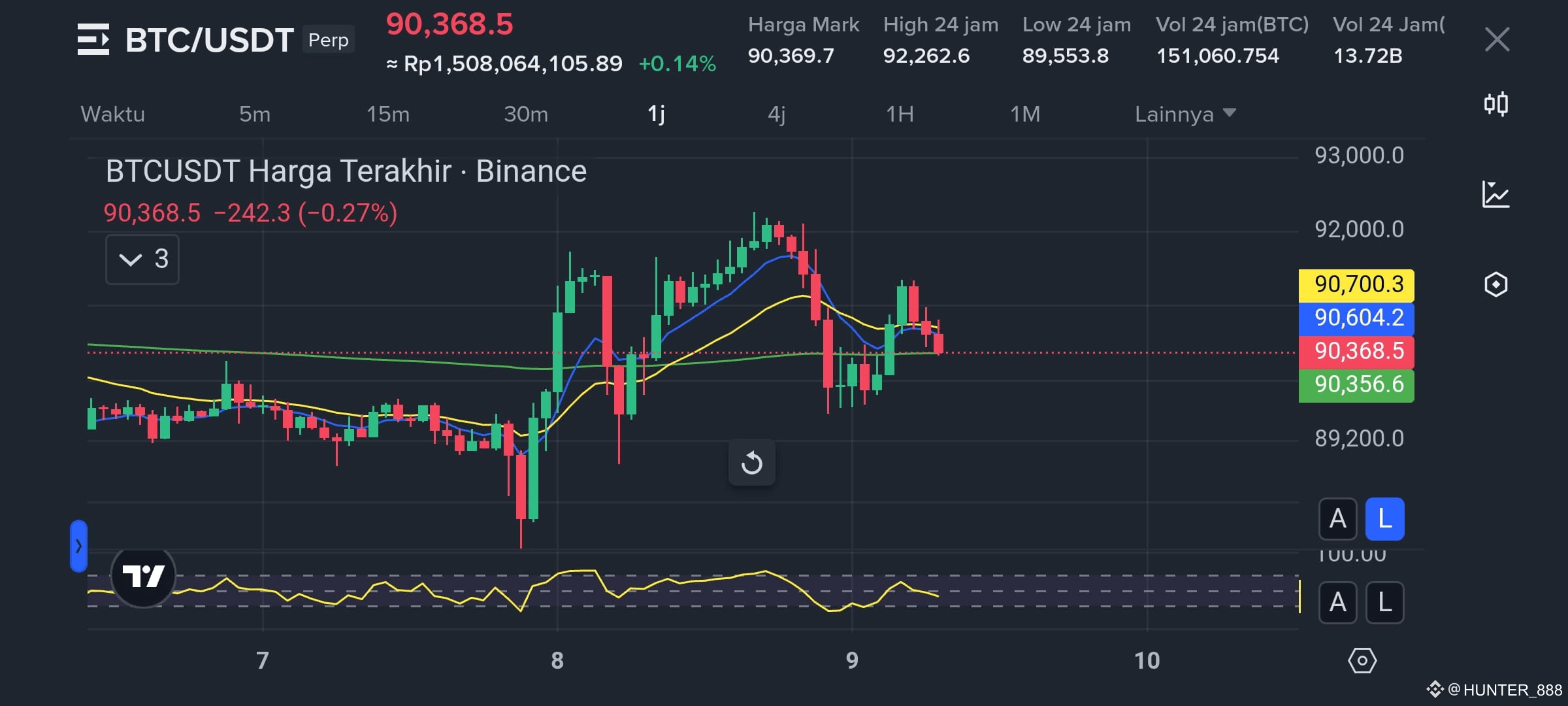Close the full-screen chart with X icon
This screenshot has width=1568, height=706.
(x=1497, y=39)
